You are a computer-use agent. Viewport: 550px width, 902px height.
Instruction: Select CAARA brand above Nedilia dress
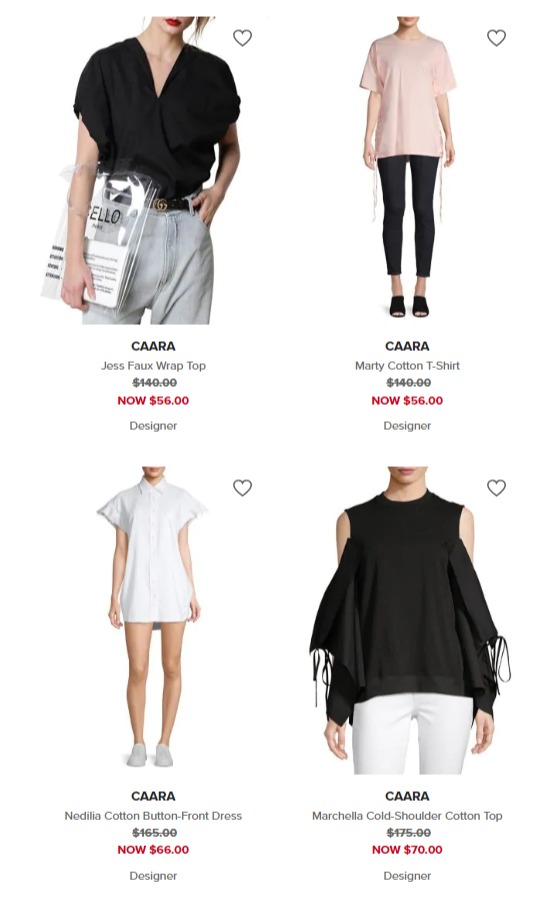153,796
